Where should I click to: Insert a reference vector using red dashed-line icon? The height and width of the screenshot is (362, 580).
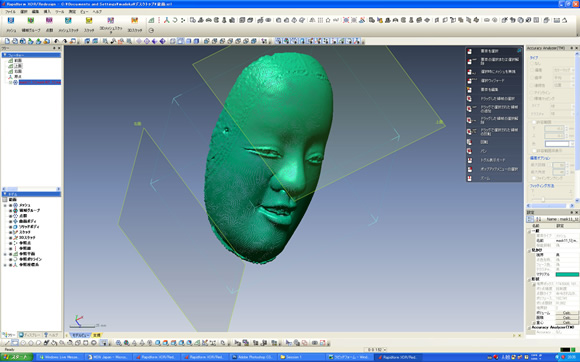(159, 20)
